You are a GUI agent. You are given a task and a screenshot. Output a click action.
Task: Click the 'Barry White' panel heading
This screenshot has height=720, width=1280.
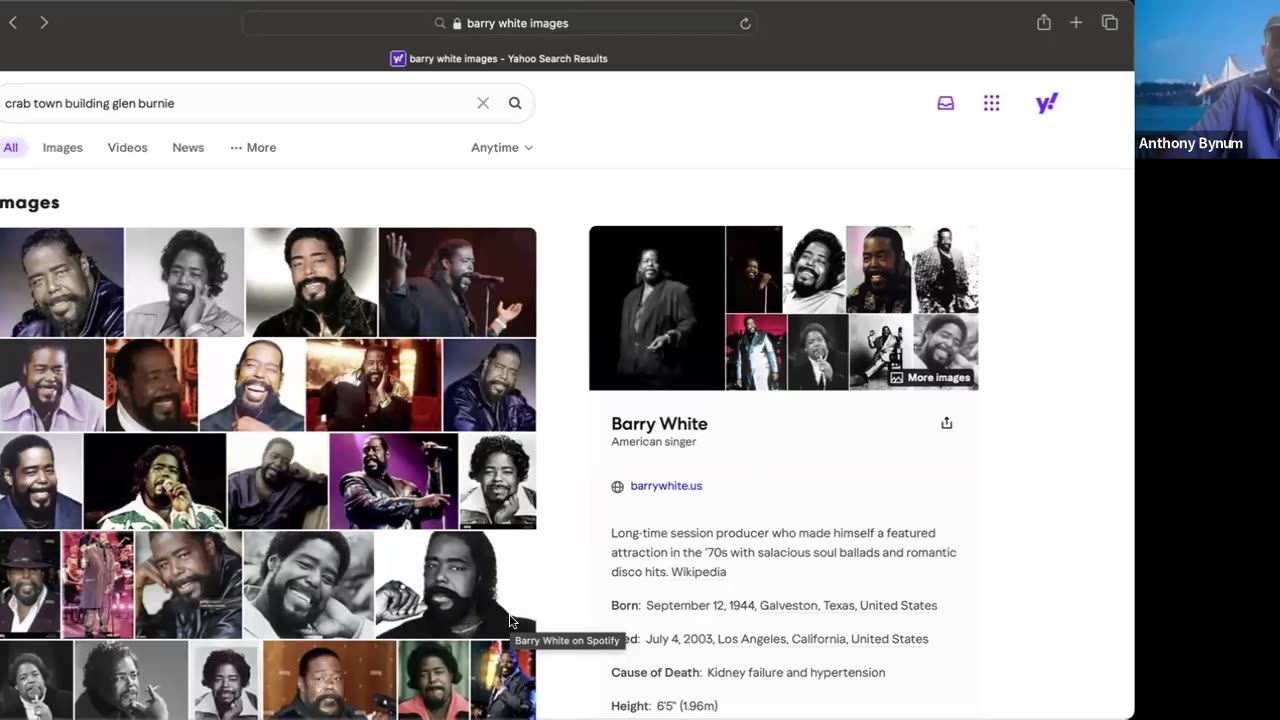659,424
